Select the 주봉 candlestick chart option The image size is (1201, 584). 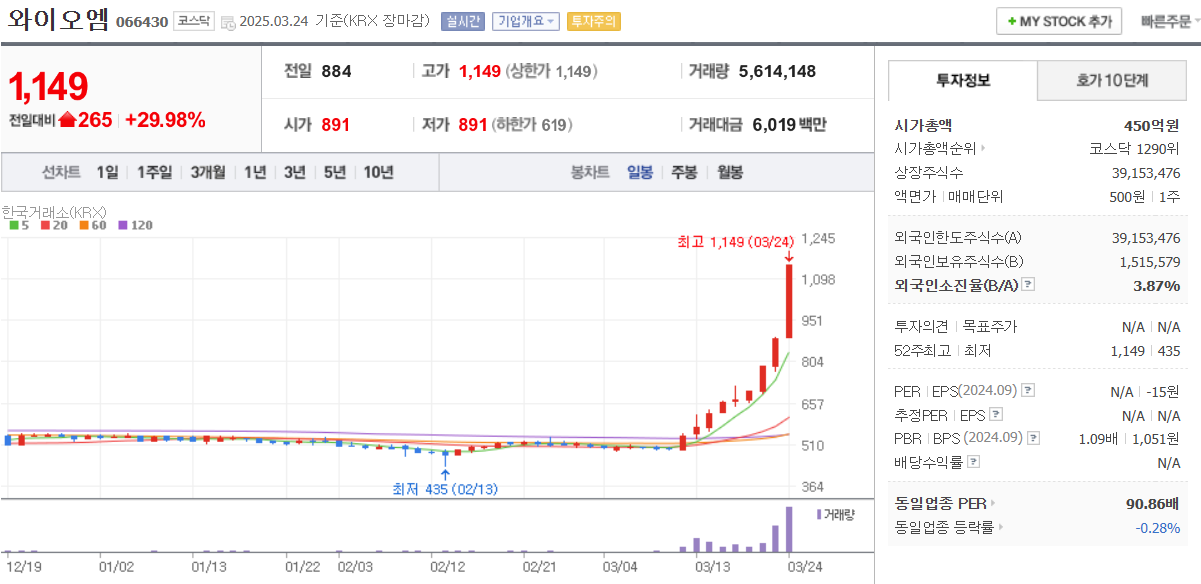pos(684,172)
